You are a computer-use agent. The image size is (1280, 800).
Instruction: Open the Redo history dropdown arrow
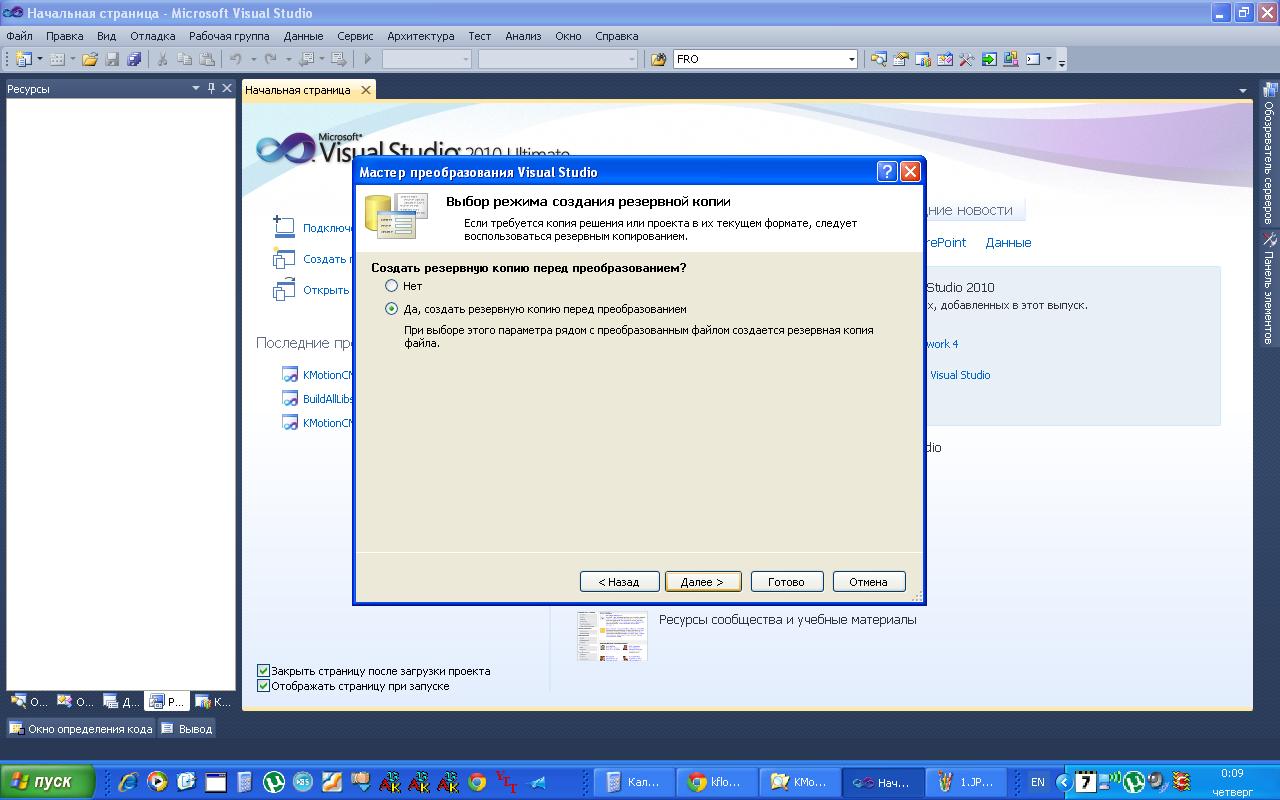(x=288, y=59)
